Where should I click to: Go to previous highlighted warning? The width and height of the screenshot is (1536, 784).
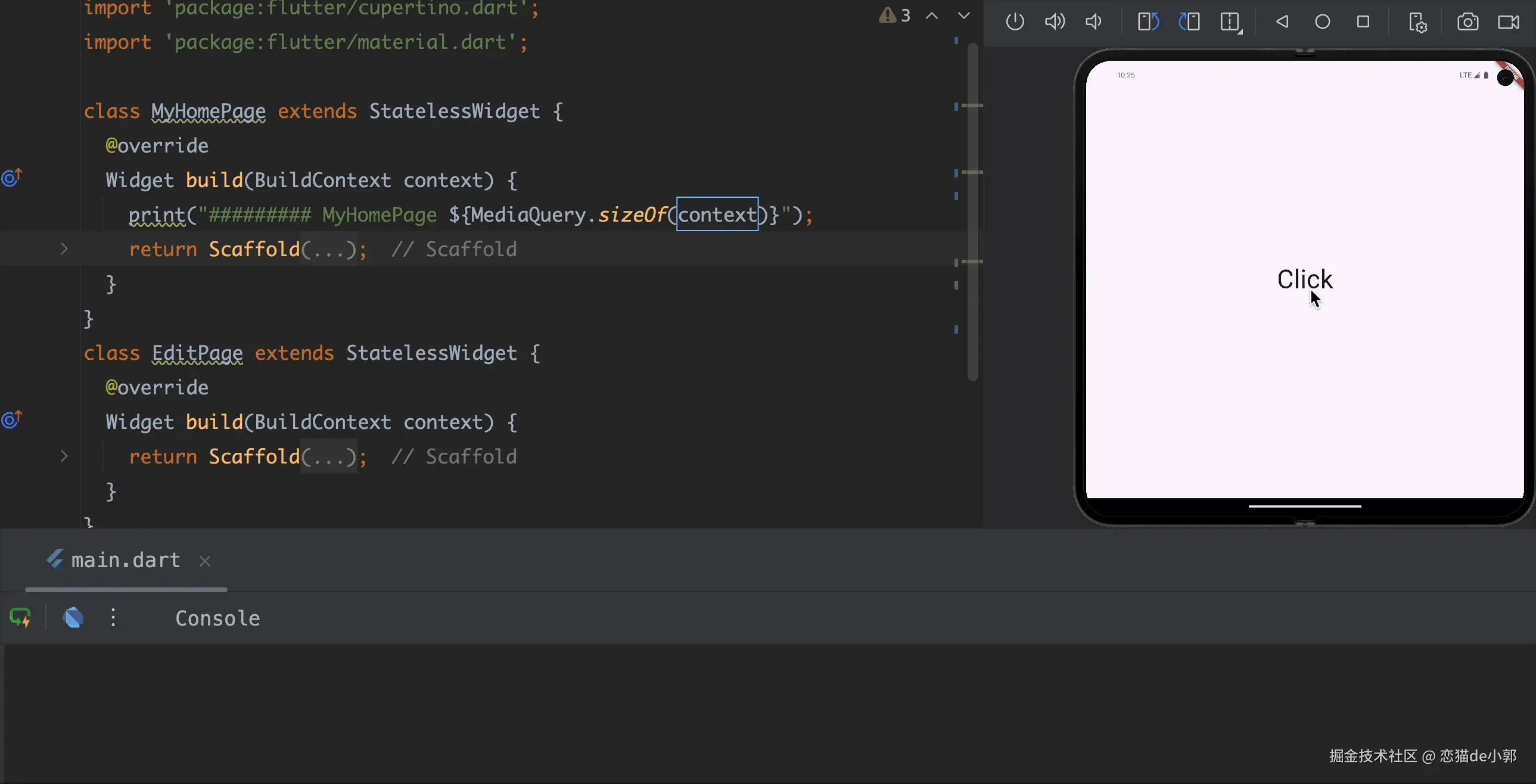pos(932,16)
